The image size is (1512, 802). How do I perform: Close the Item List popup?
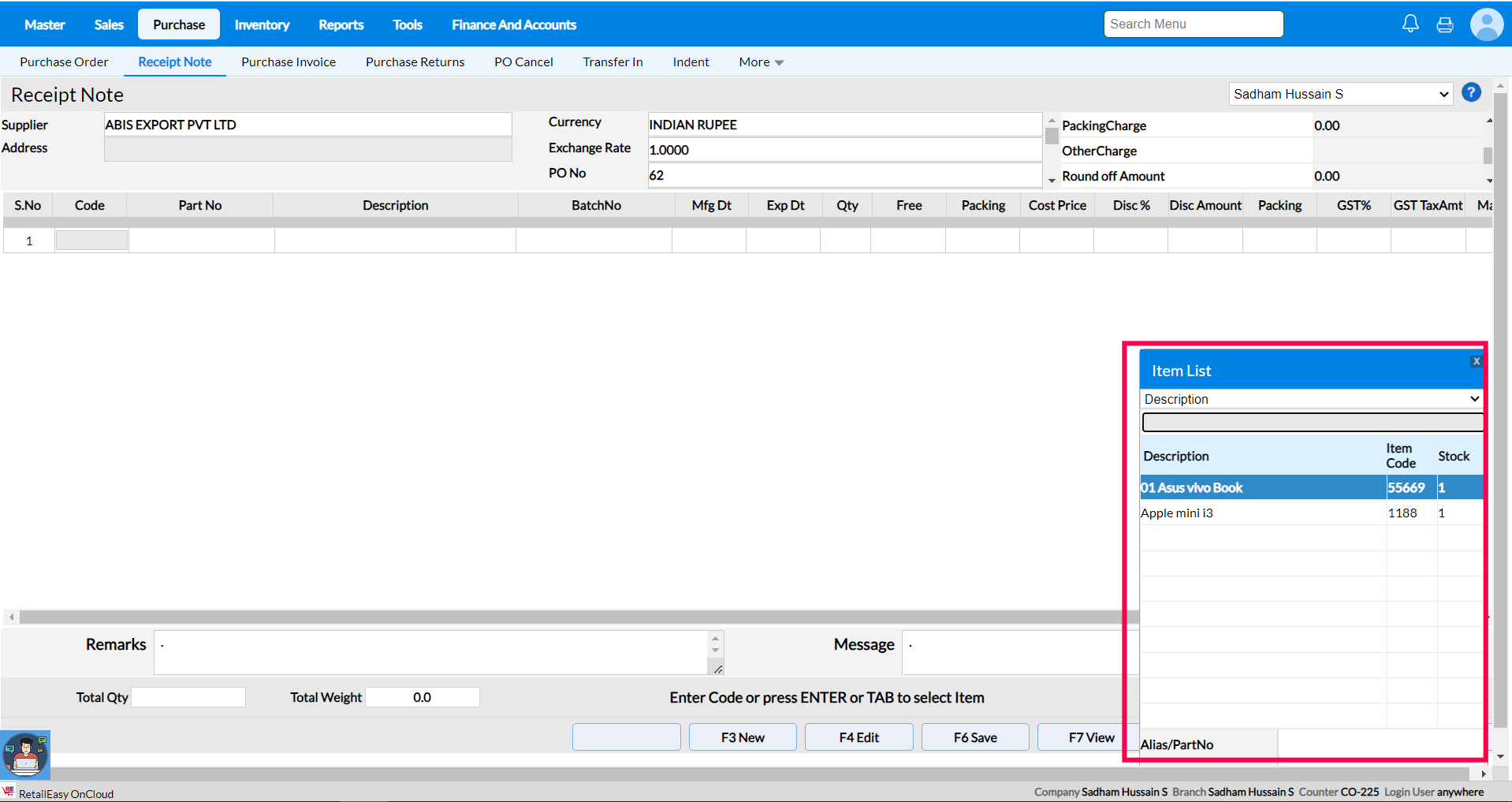[x=1476, y=361]
